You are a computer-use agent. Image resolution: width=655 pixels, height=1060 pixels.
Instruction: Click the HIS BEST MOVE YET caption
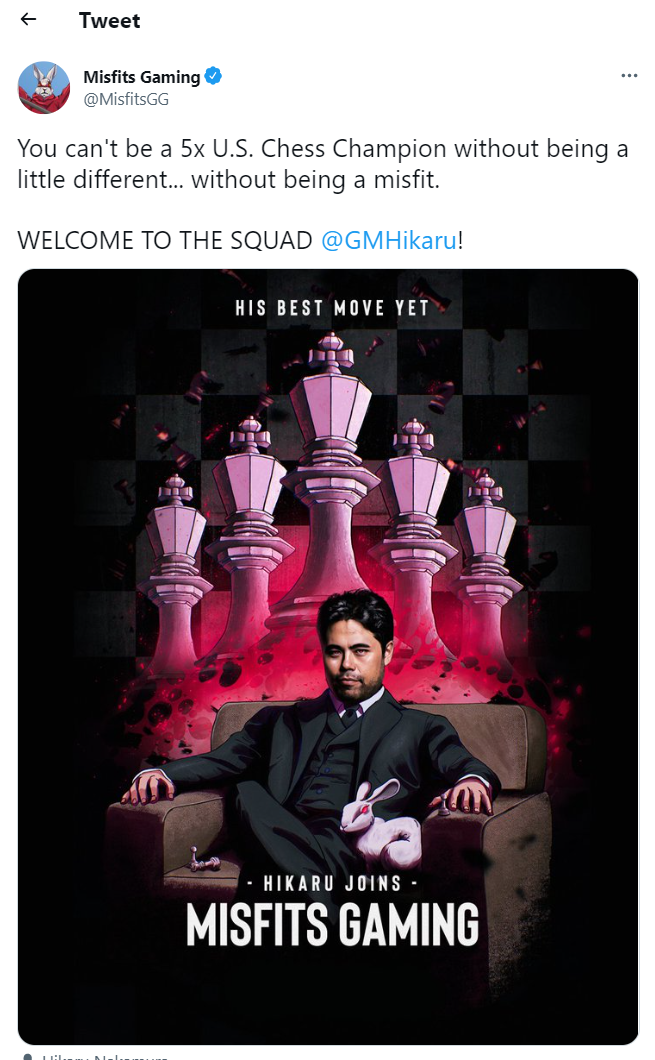point(332,308)
